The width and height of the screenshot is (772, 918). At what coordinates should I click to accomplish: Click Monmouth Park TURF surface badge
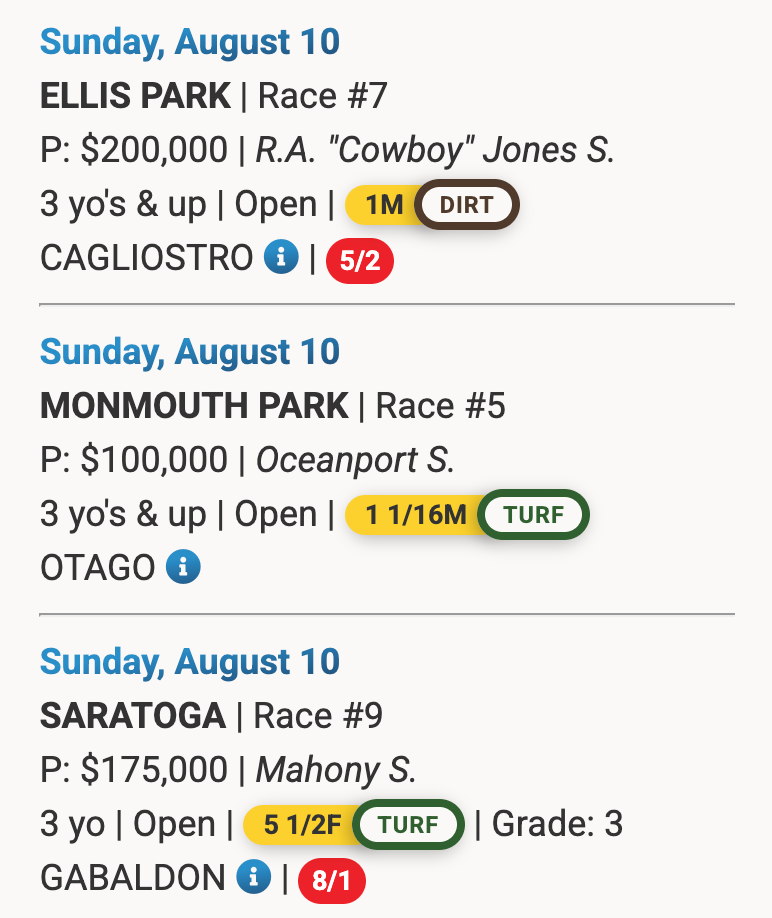click(533, 516)
